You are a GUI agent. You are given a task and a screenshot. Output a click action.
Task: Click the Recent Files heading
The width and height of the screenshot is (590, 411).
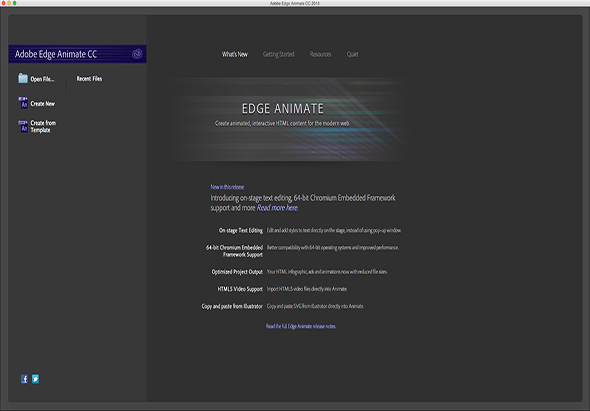pos(89,79)
